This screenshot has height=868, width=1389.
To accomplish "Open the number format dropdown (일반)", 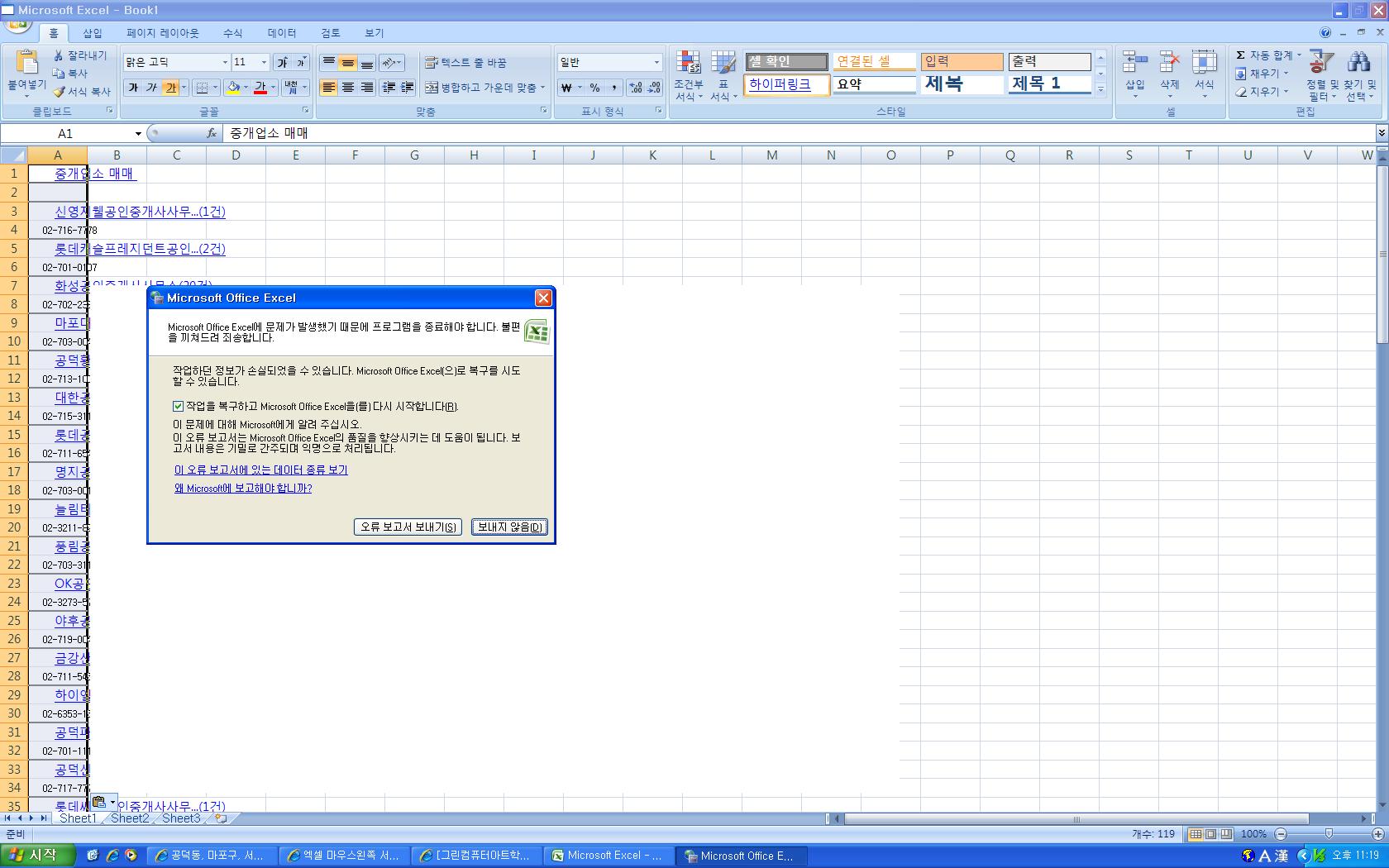I will coord(656,62).
